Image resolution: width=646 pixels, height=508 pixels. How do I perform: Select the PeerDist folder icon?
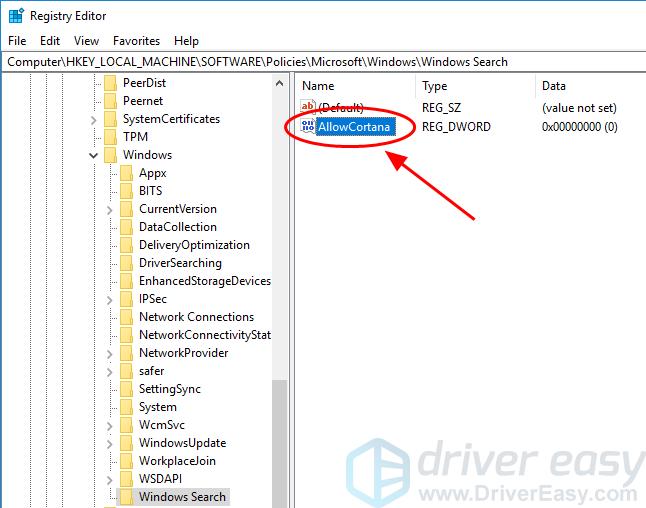tap(110, 83)
